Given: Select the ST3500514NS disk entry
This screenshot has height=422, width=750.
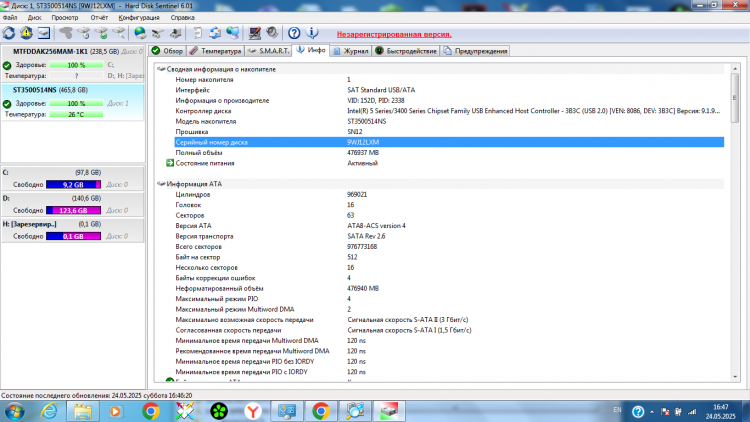Looking at the screenshot, I should [73, 102].
